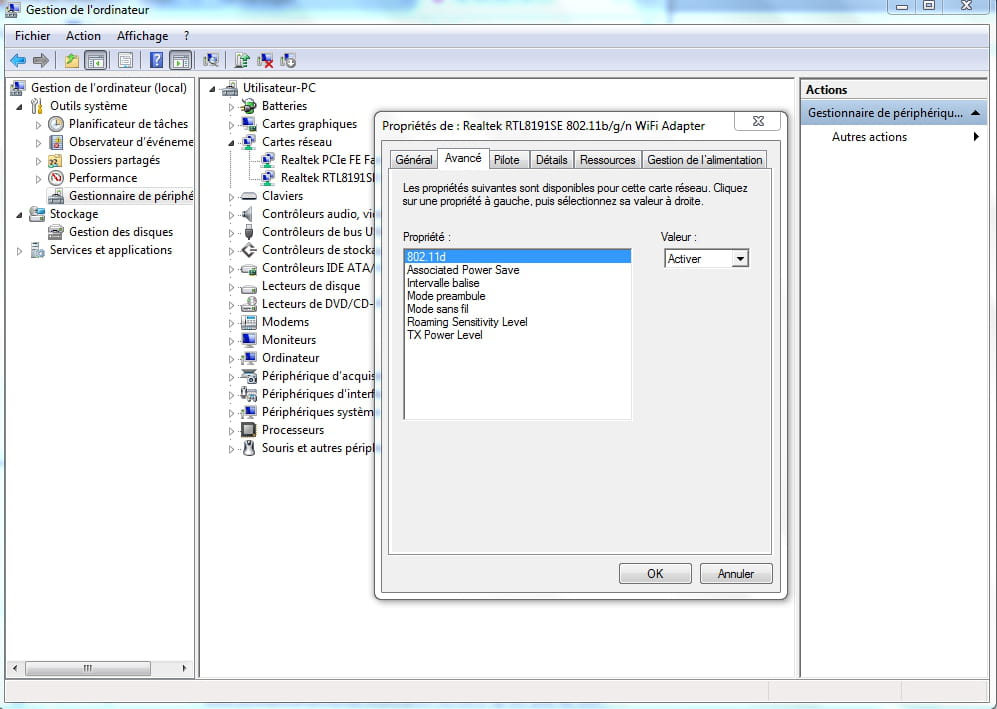The height and width of the screenshot is (709, 997).
Task: Click the uninstall device red X icon
Action: click(x=265, y=60)
